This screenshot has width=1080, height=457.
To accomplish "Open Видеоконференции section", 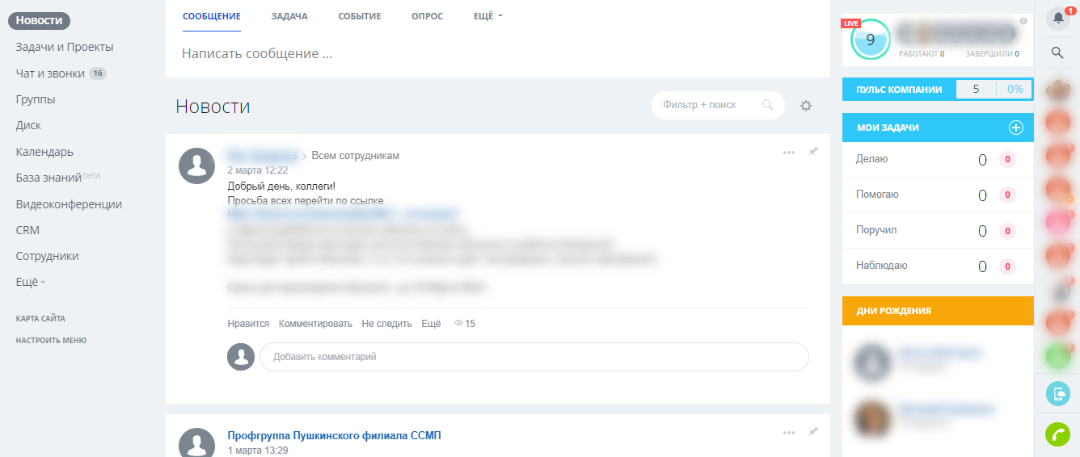I will click(x=69, y=204).
